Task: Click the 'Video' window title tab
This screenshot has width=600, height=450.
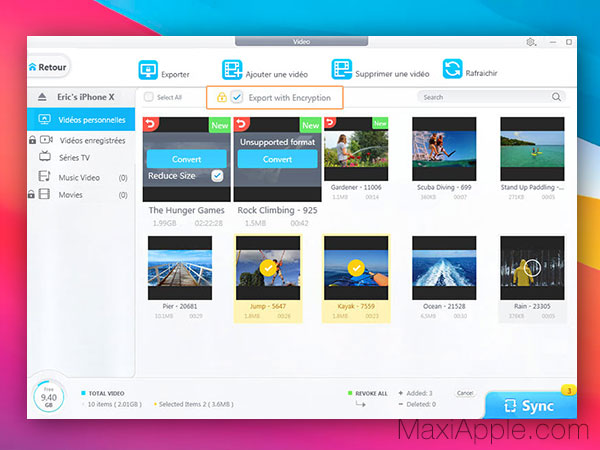Action: [302, 41]
